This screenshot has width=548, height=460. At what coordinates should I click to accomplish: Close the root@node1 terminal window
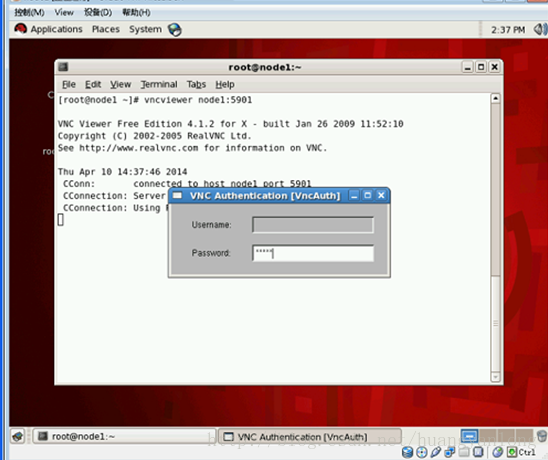pyautogui.click(x=495, y=67)
